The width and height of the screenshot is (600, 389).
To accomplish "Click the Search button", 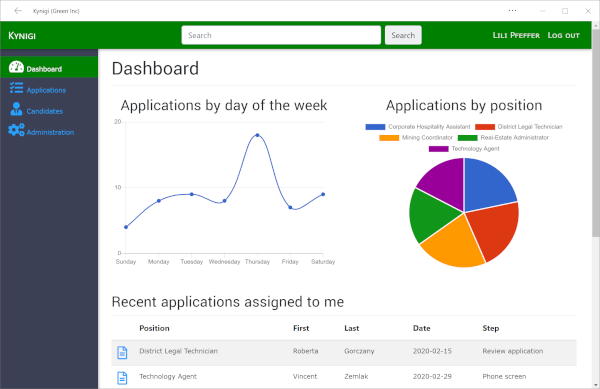I will click(403, 35).
